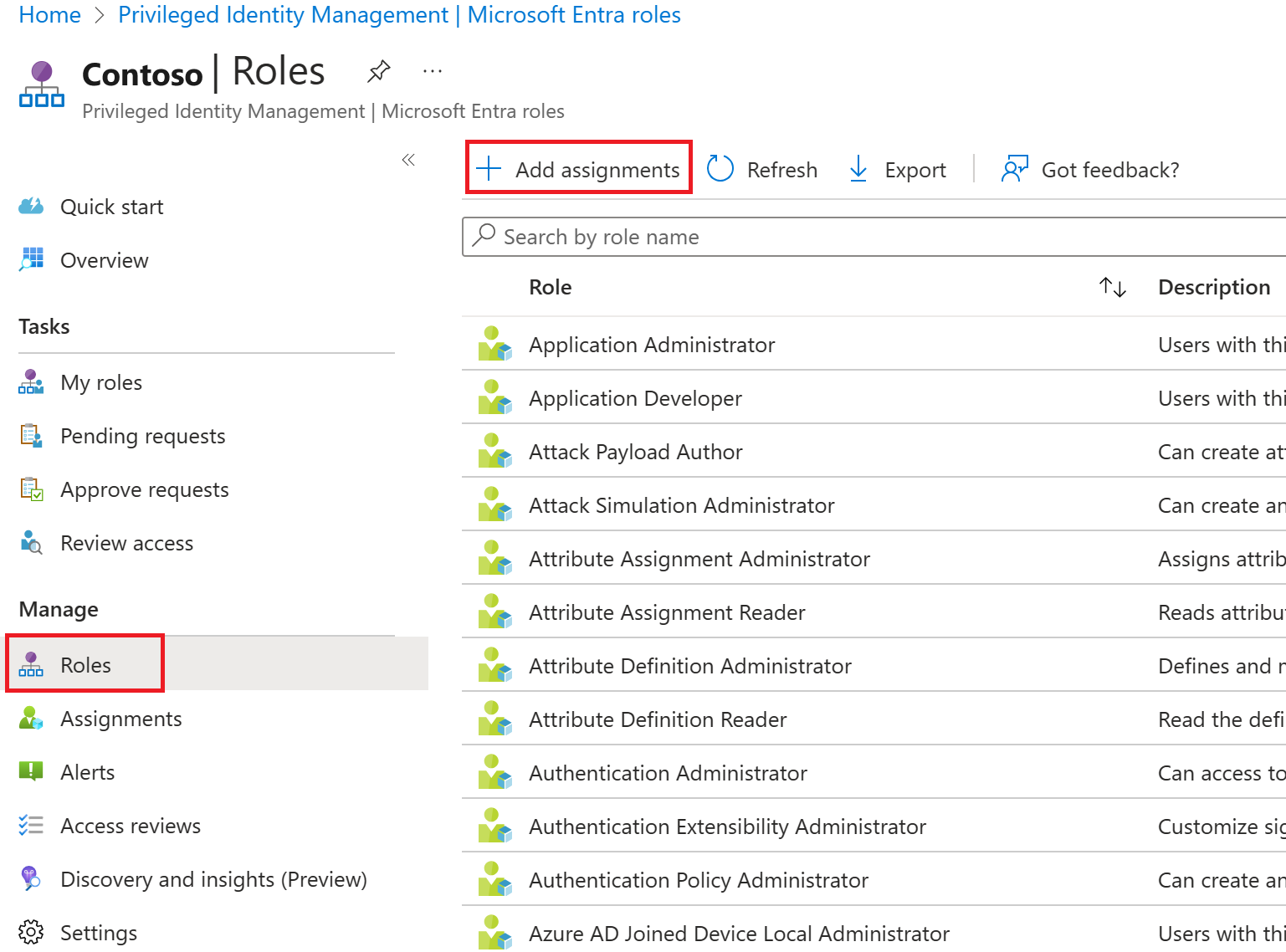This screenshot has width=1286, height=952.
Task: Click the Got feedback person icon
Action: [1014, 169]
